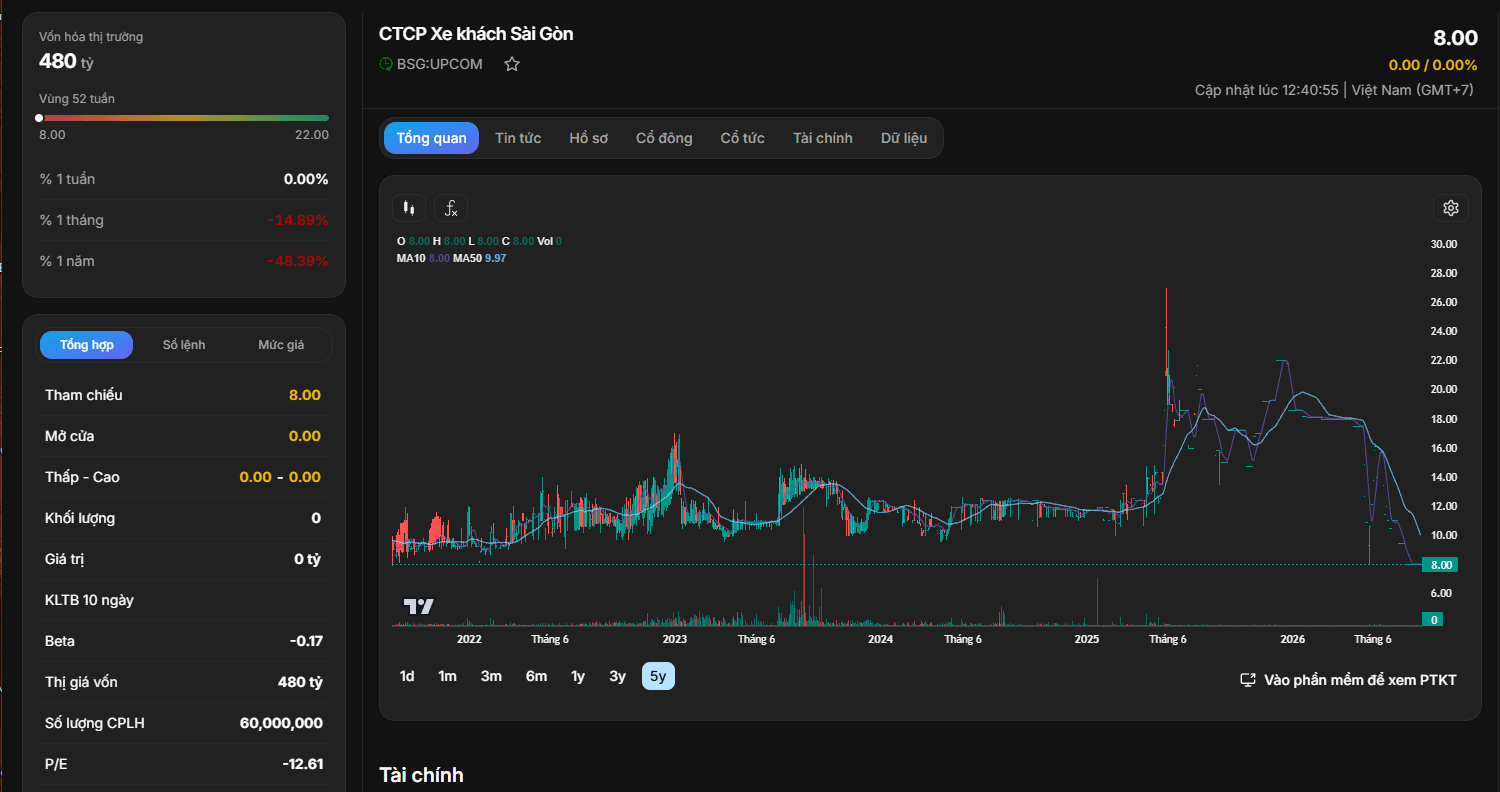
Task: Select the 5y chart range
Action: [x=658, y=676]
